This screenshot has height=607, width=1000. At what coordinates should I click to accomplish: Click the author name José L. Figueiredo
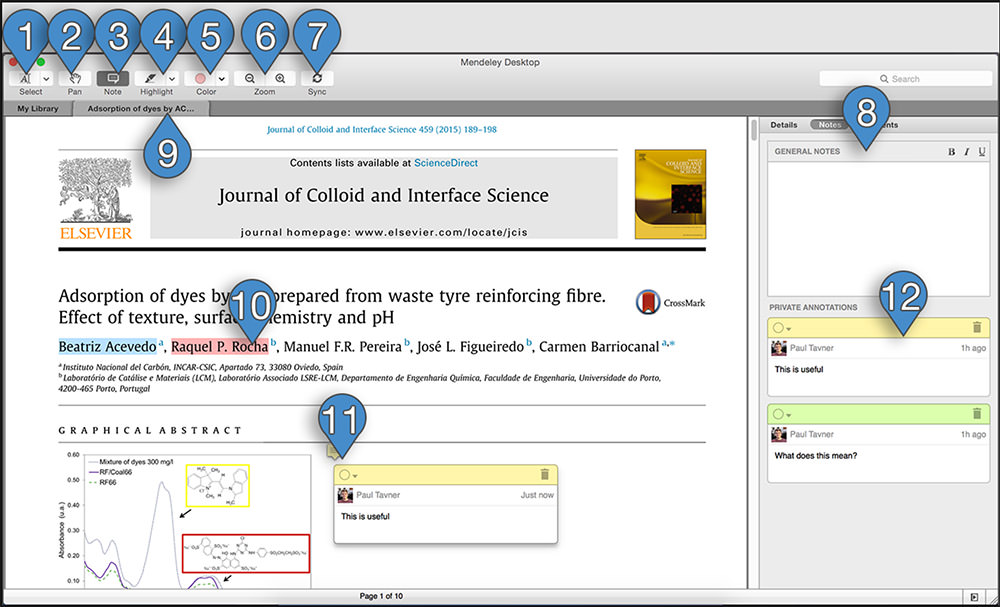471,347
